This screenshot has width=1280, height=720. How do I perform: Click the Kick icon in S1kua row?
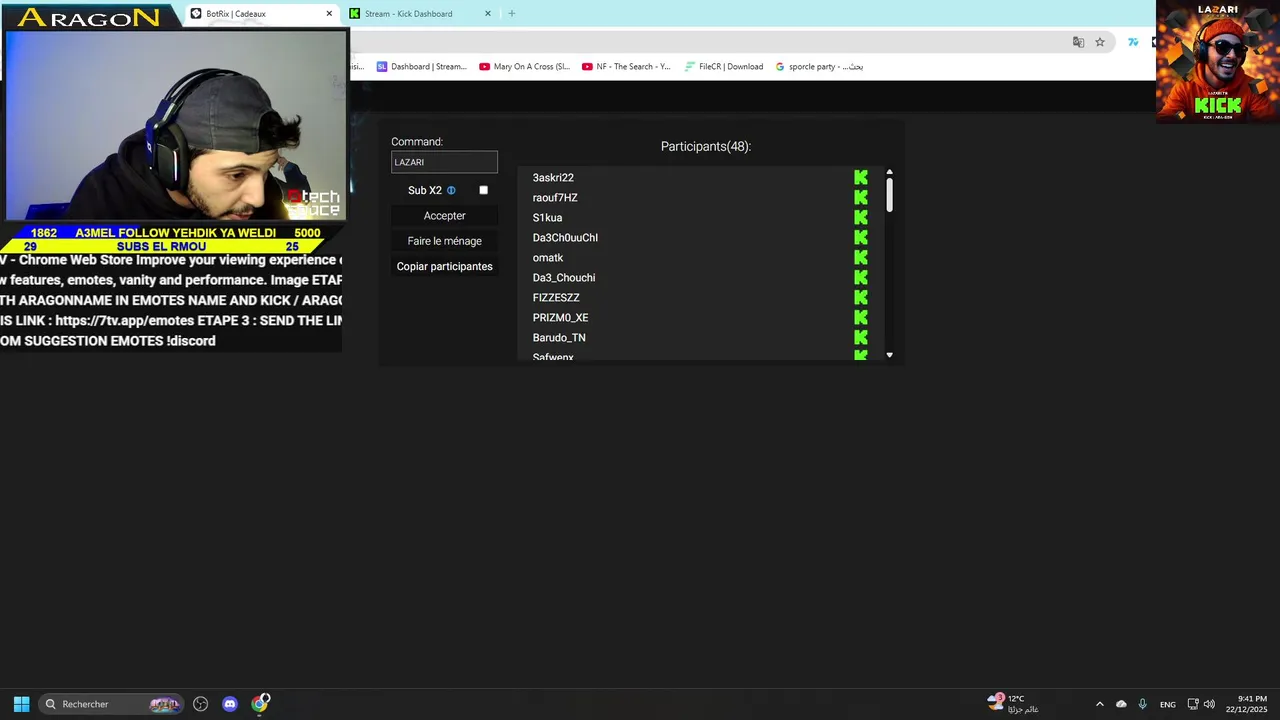[861, 217]
